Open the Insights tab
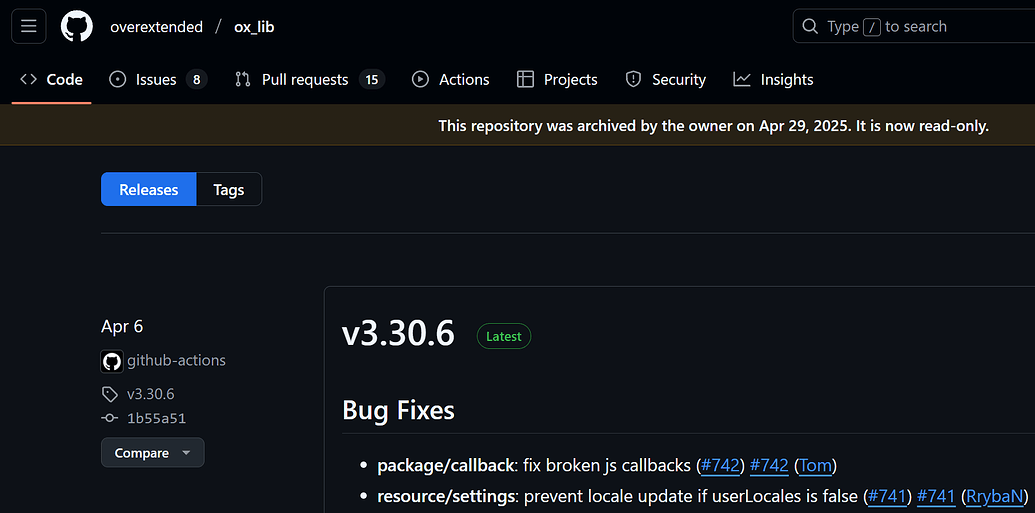Viewport: 1035px width, 513px height. [773, 80]
